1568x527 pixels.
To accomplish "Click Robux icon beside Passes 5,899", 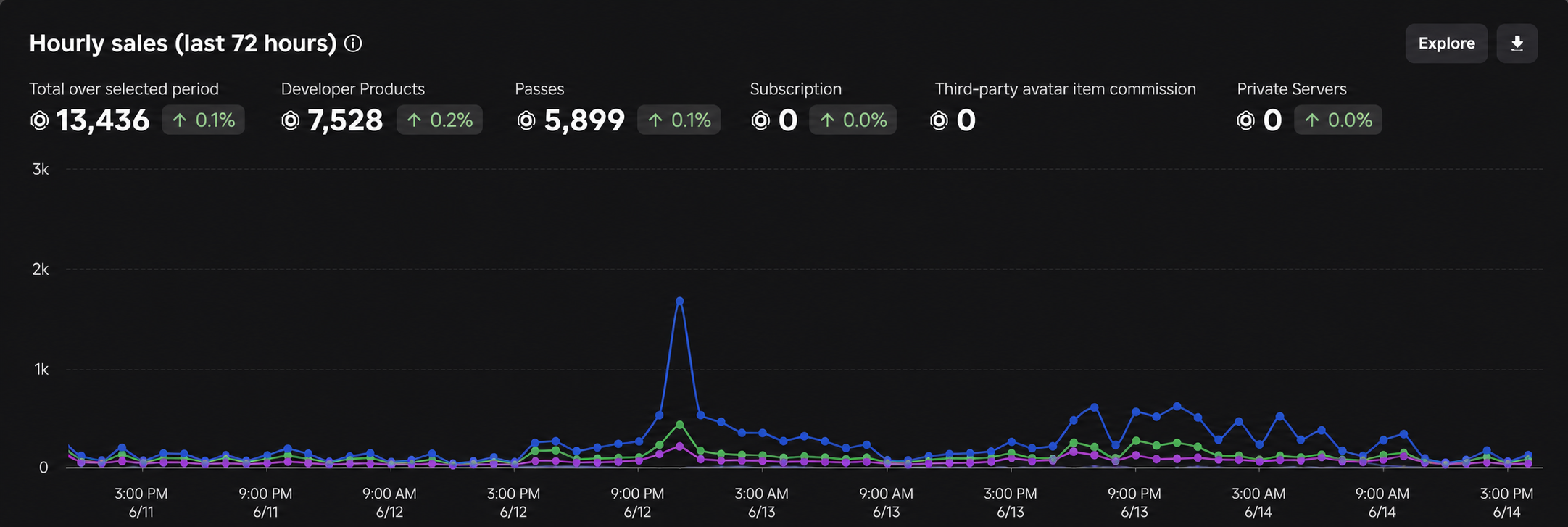I will click(x=526, y=120).
